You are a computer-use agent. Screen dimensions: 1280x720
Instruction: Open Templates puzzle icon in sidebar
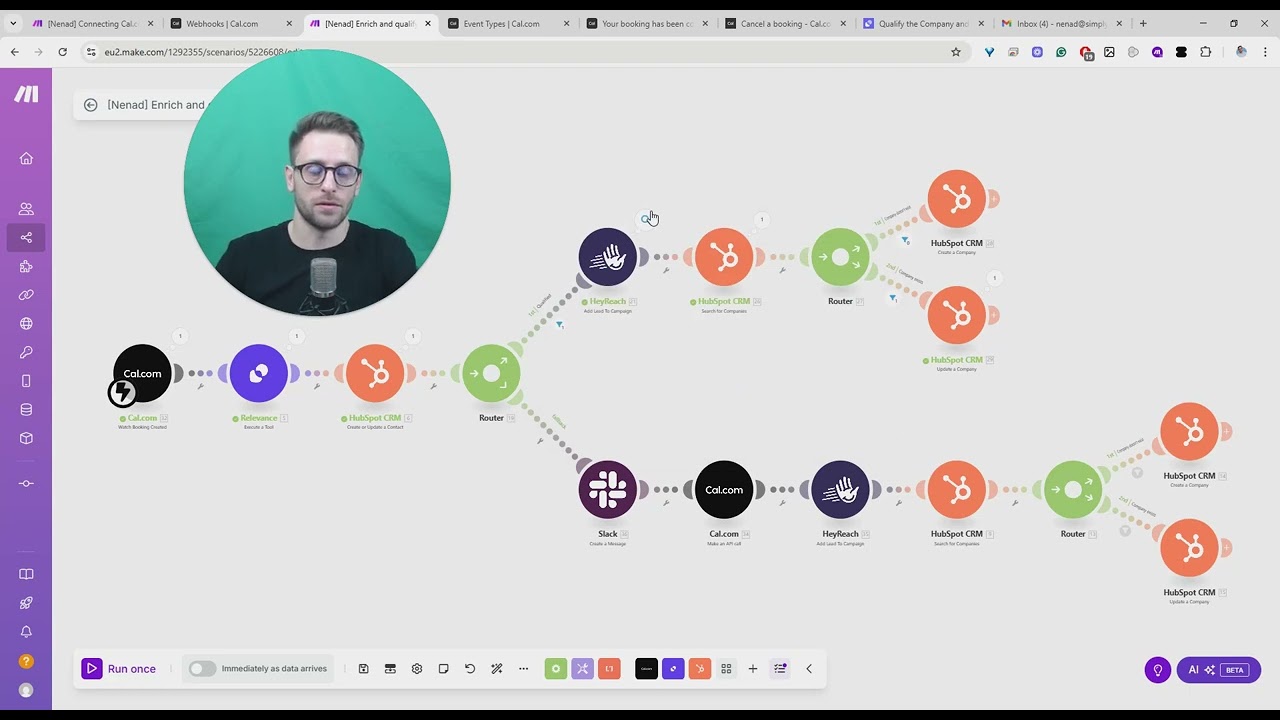pos(26,266)
